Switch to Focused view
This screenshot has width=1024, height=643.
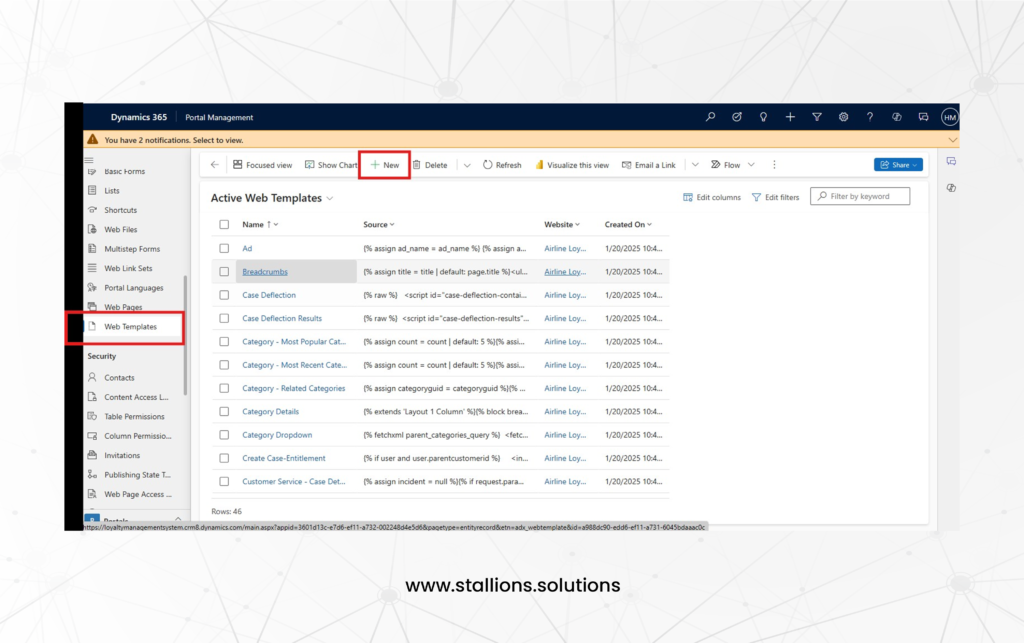tap(263, 165)
